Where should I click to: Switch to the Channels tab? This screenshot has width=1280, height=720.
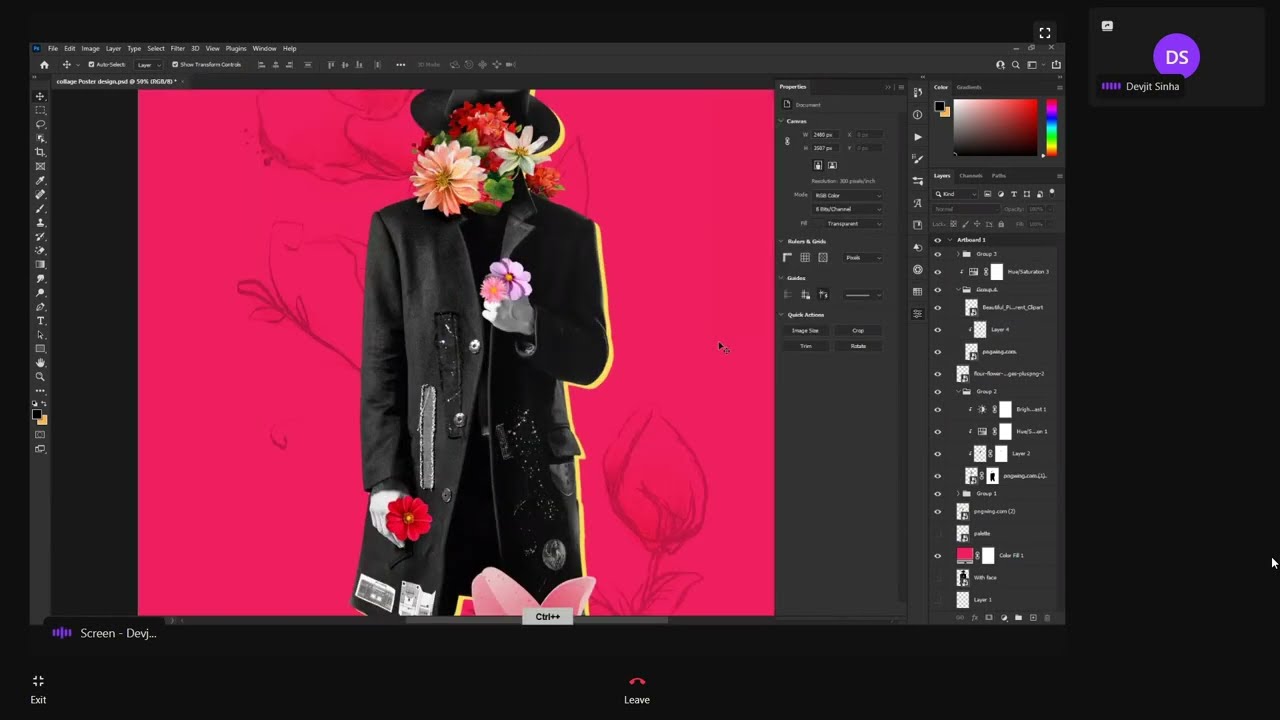(x=971, y=176)
